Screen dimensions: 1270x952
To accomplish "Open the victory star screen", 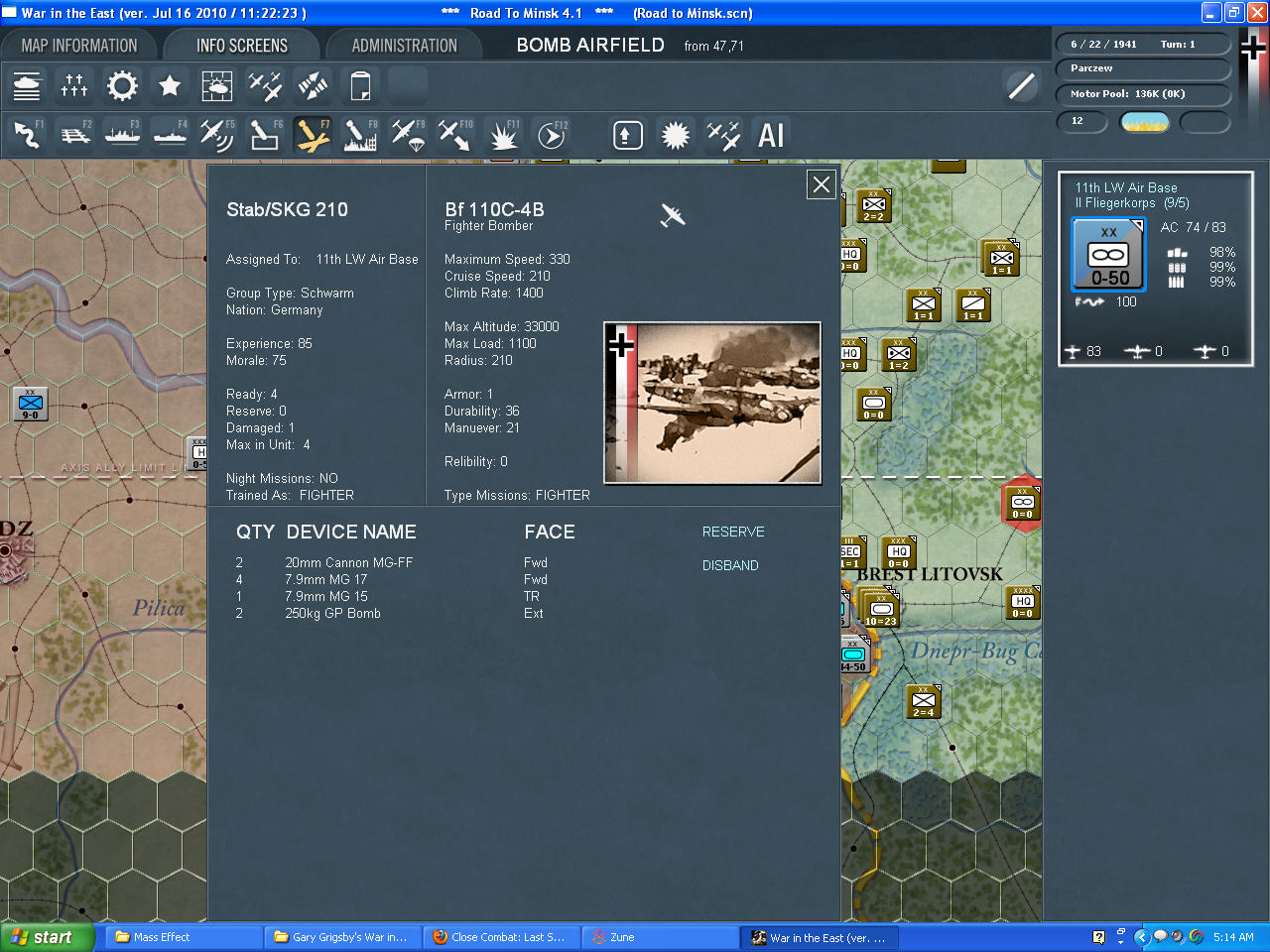I will (170, 86).
